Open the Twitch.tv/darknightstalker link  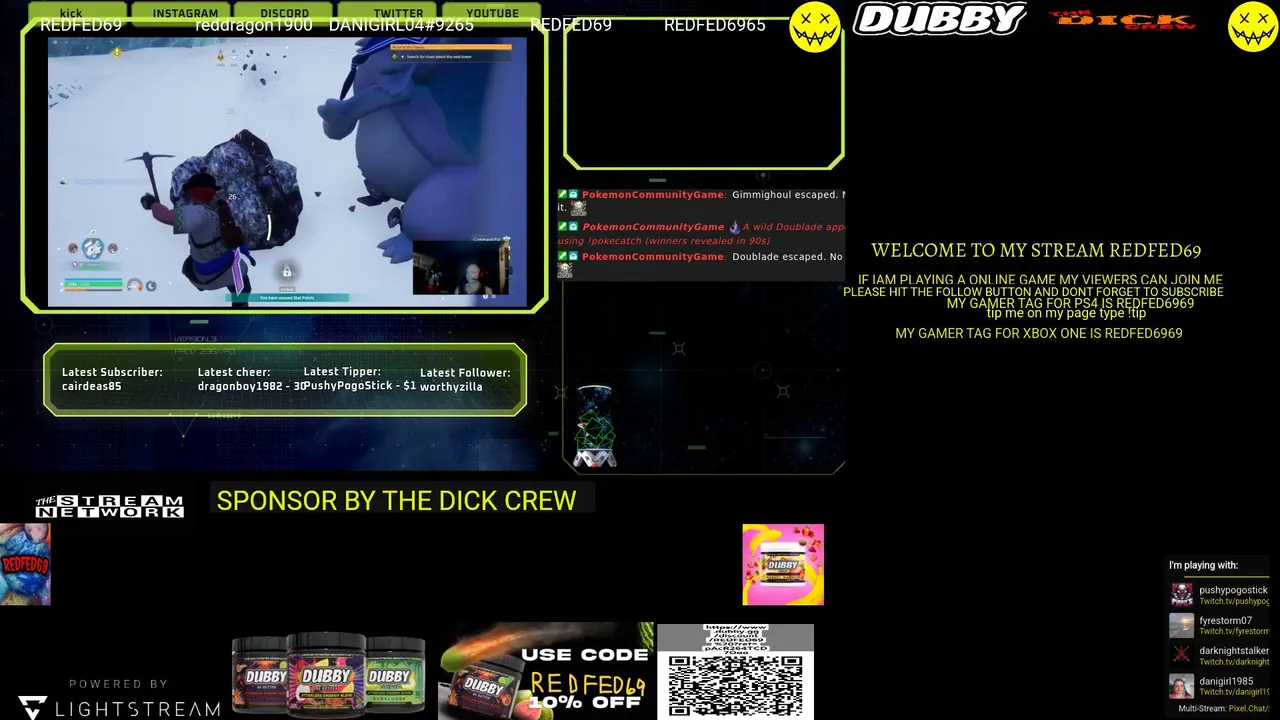point(1234,662)
